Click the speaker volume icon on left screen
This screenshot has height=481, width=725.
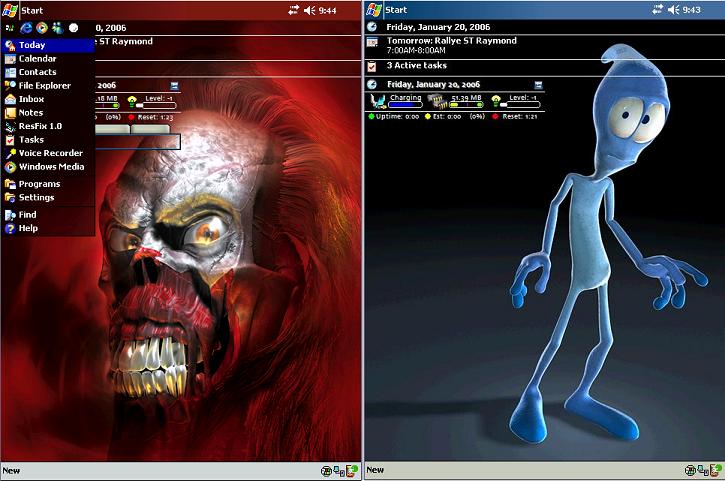point(309,10)
